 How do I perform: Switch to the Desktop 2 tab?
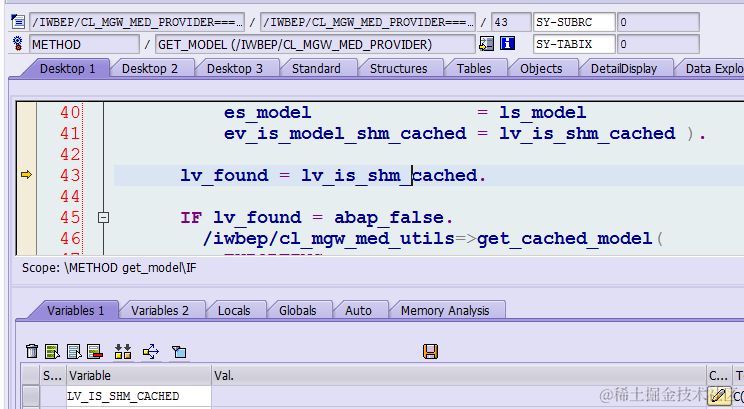149,69
